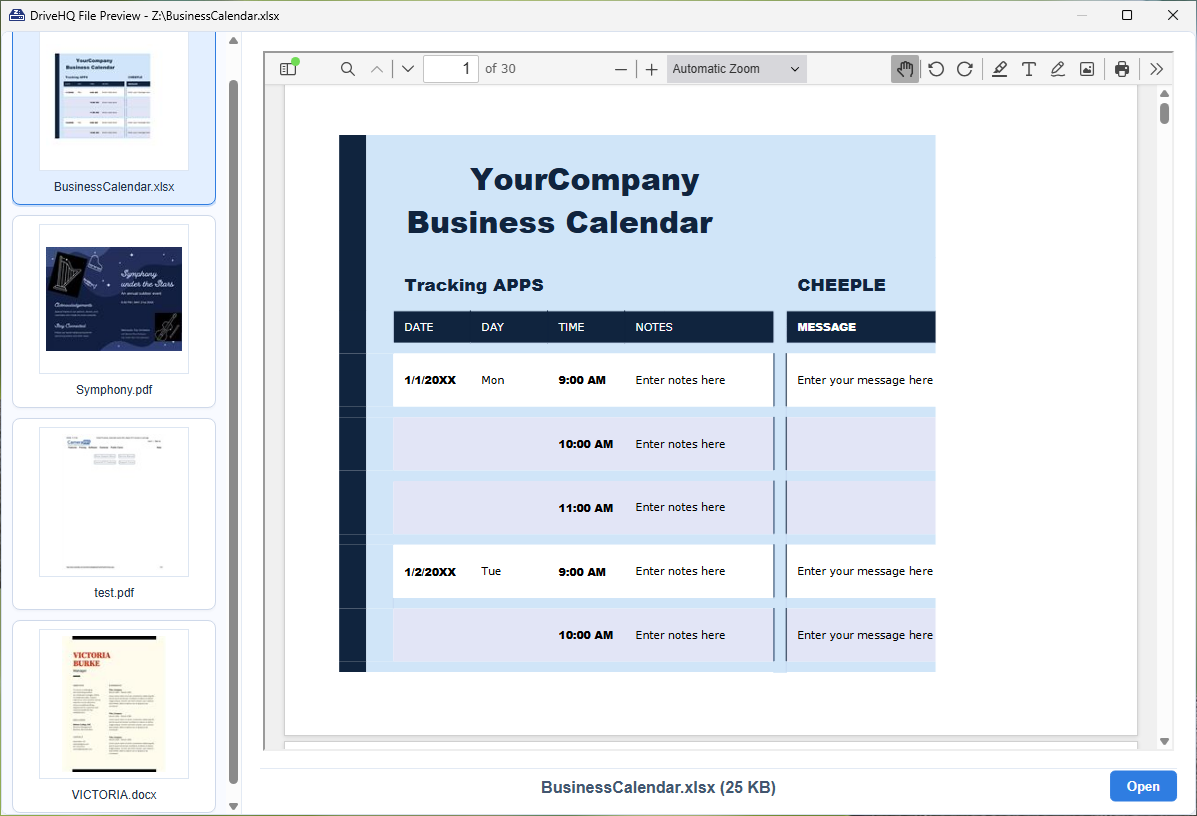The image size is (1197, 816).
Task: Click 'Enter your message here' in Tue row
Action: [865, 571]
